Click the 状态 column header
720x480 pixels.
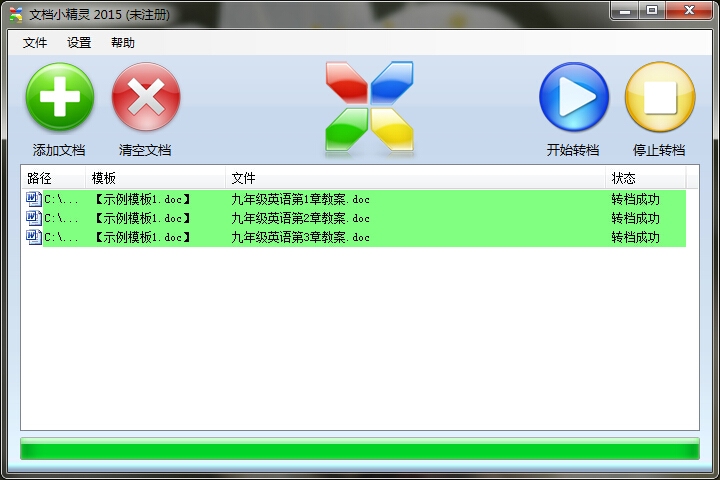pyautogui.click(x=645, y=178)
